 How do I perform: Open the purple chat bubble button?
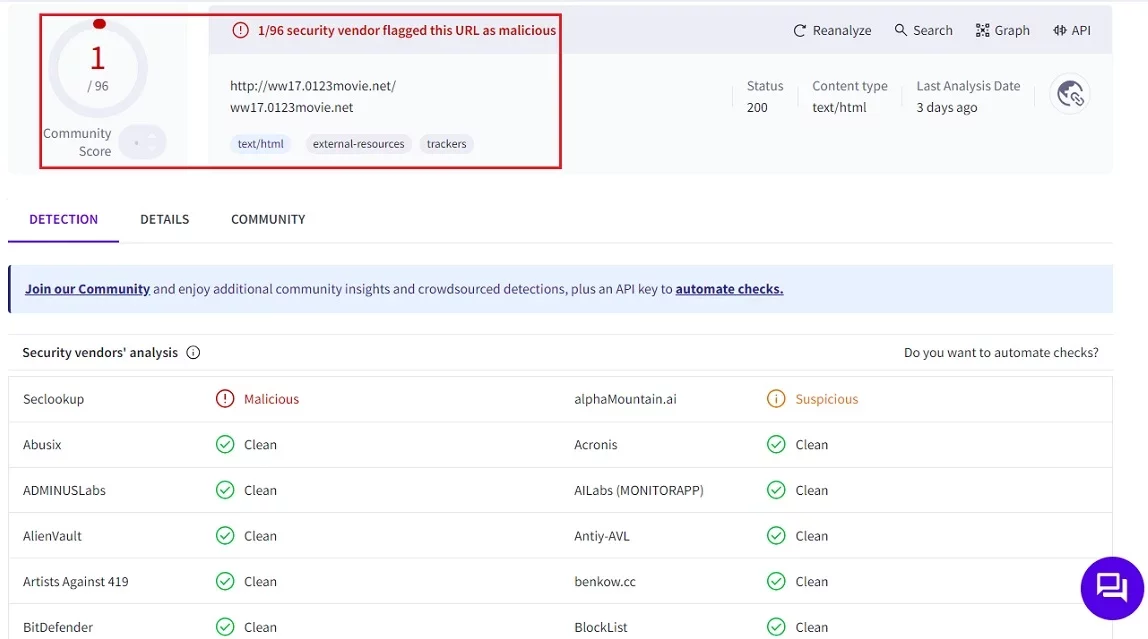click(x=1112, y=588)
